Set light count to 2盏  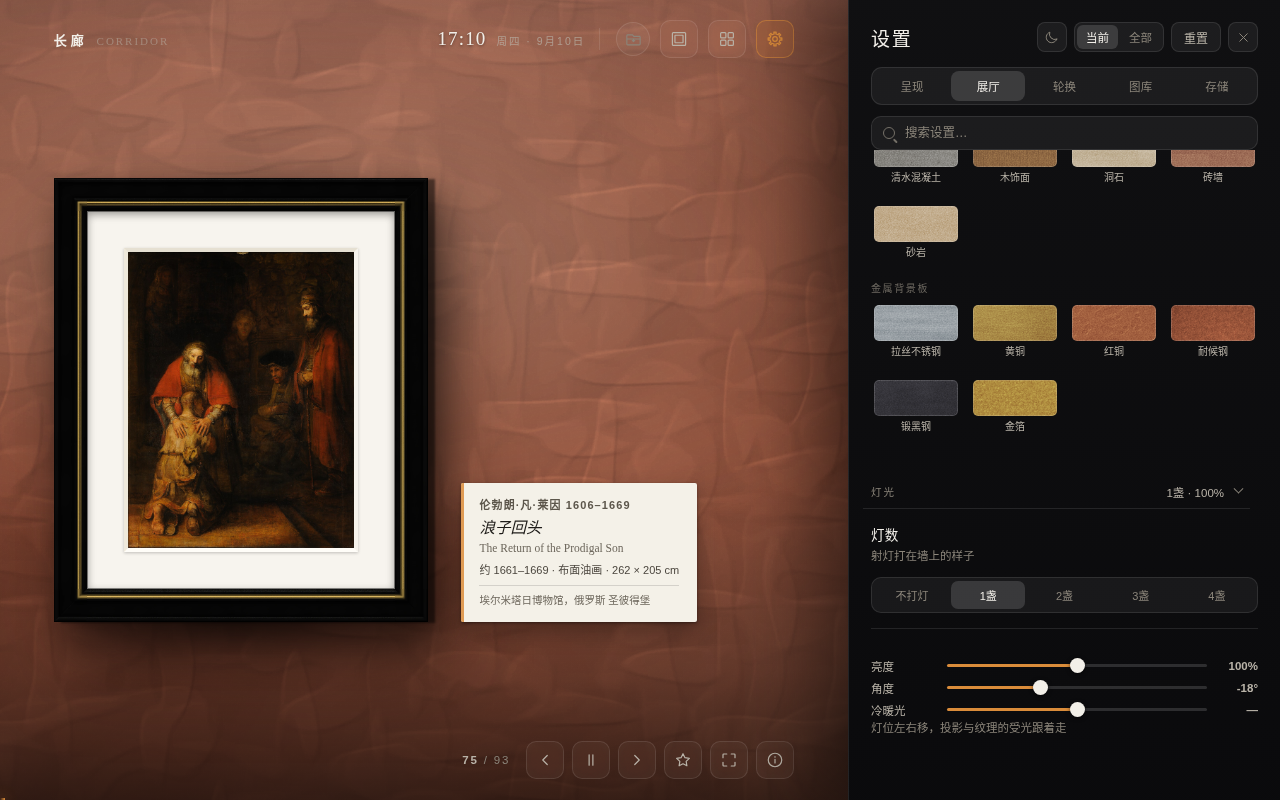[x=1064, y=595]
